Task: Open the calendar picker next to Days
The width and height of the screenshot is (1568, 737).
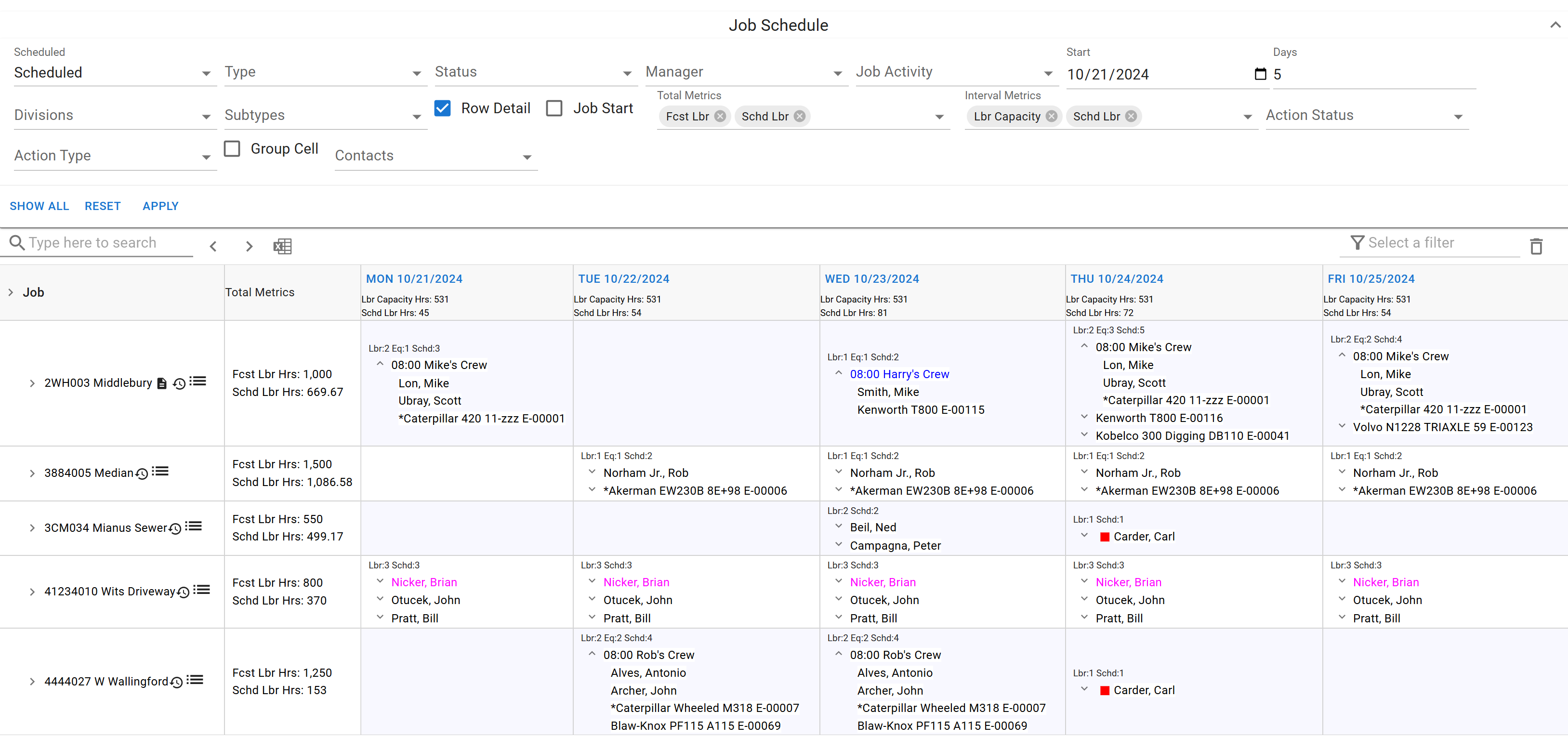Action: click(x=1259, y=74)
